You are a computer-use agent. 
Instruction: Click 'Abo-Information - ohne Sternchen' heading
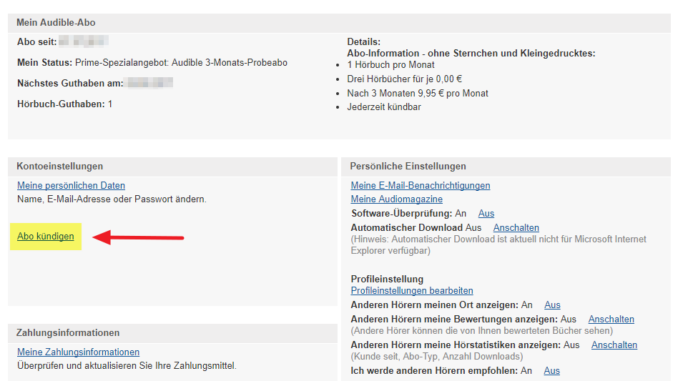[471, 53]
